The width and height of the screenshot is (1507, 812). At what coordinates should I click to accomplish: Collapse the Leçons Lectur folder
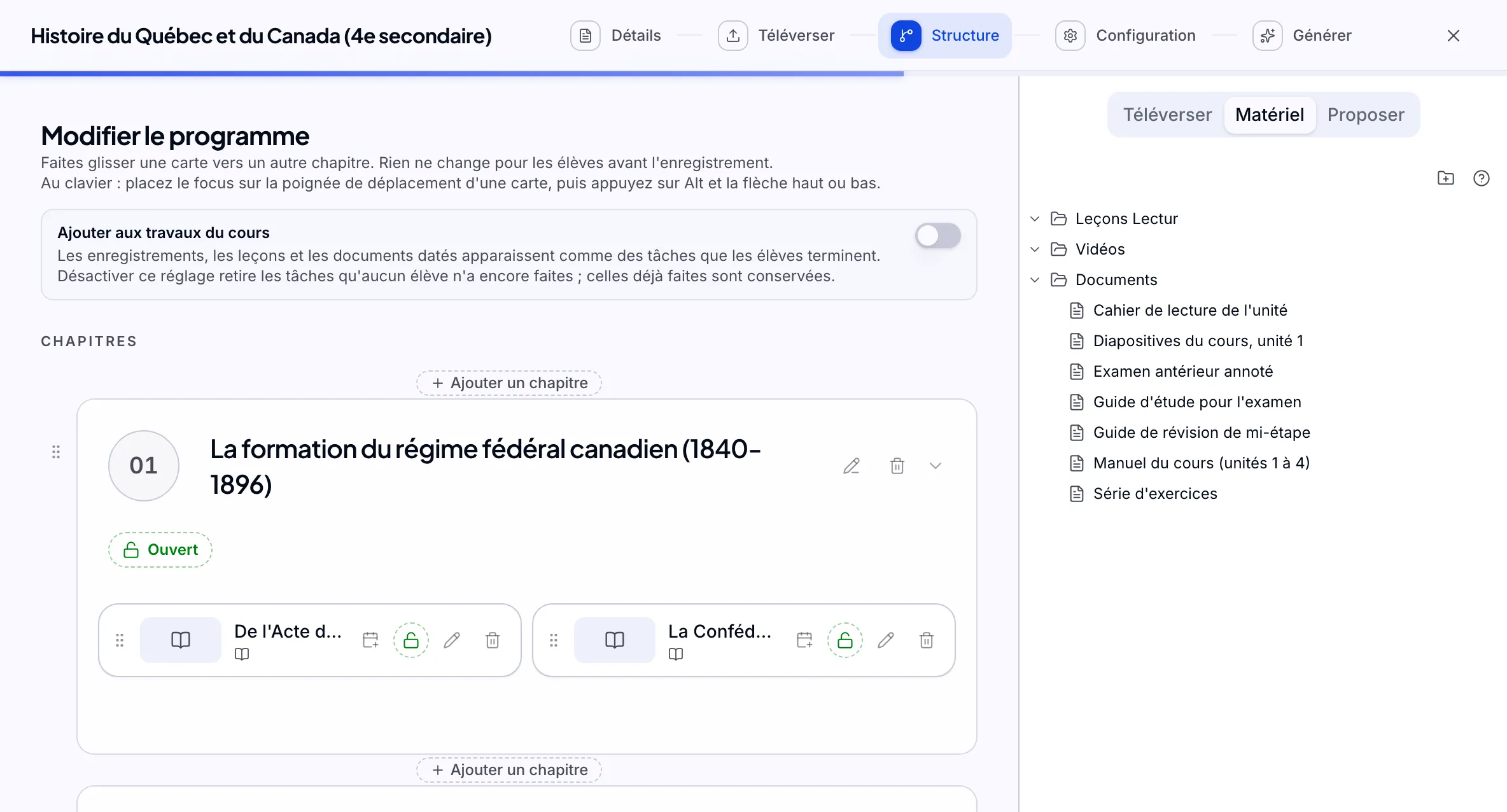click(x=1035, y=219)
